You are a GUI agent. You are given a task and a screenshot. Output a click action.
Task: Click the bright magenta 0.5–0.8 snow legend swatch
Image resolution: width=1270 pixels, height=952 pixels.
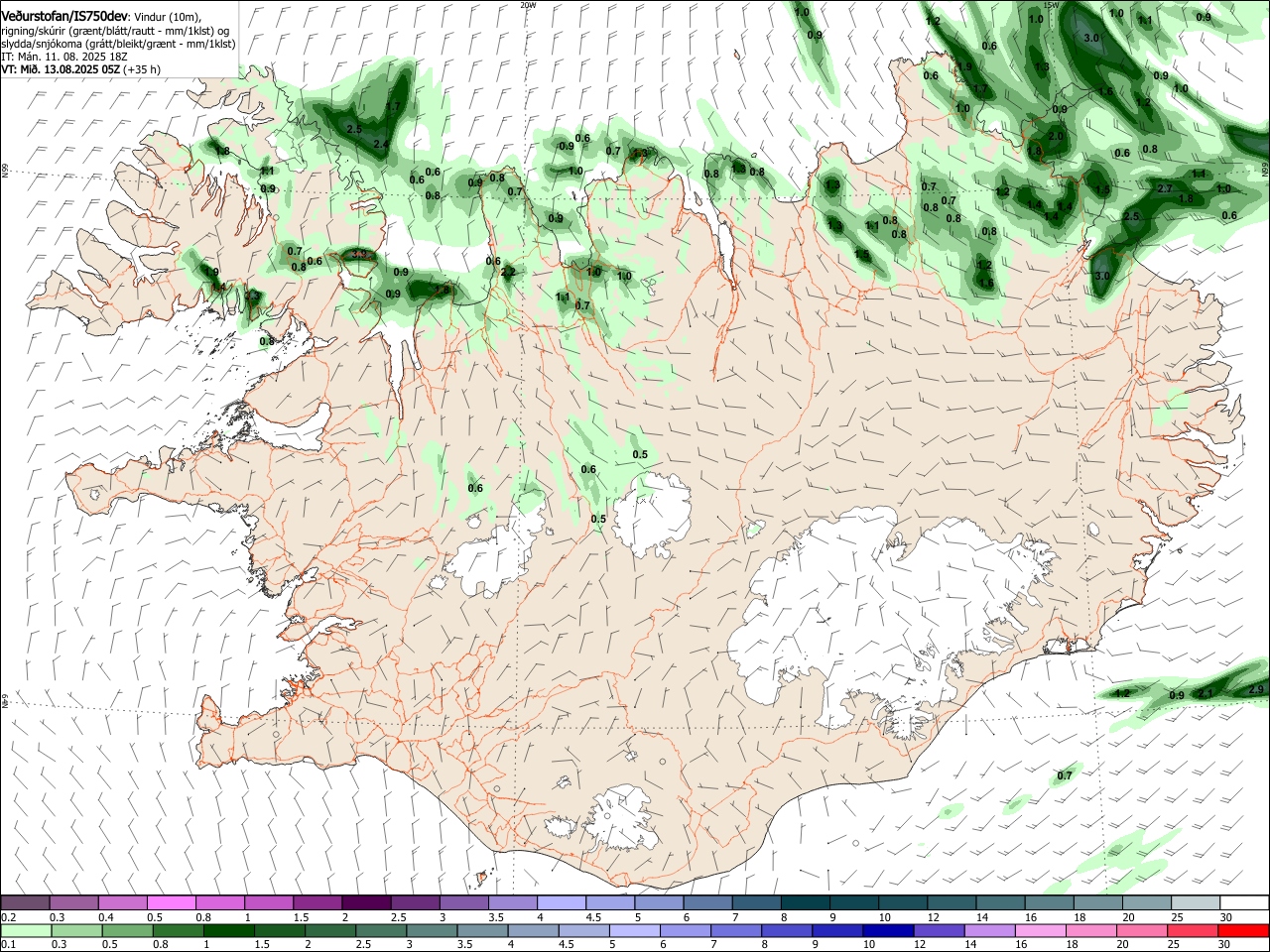pyautogui.click(x=171, y=902)
